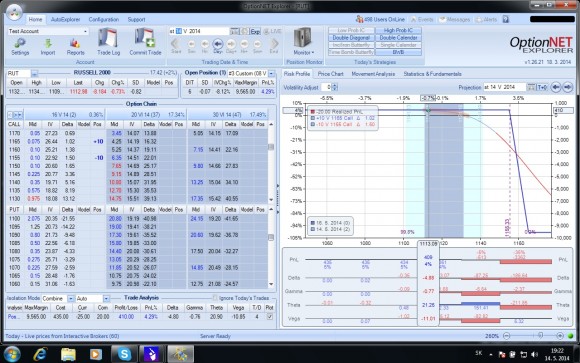Jump to End of trading dates

274,46
